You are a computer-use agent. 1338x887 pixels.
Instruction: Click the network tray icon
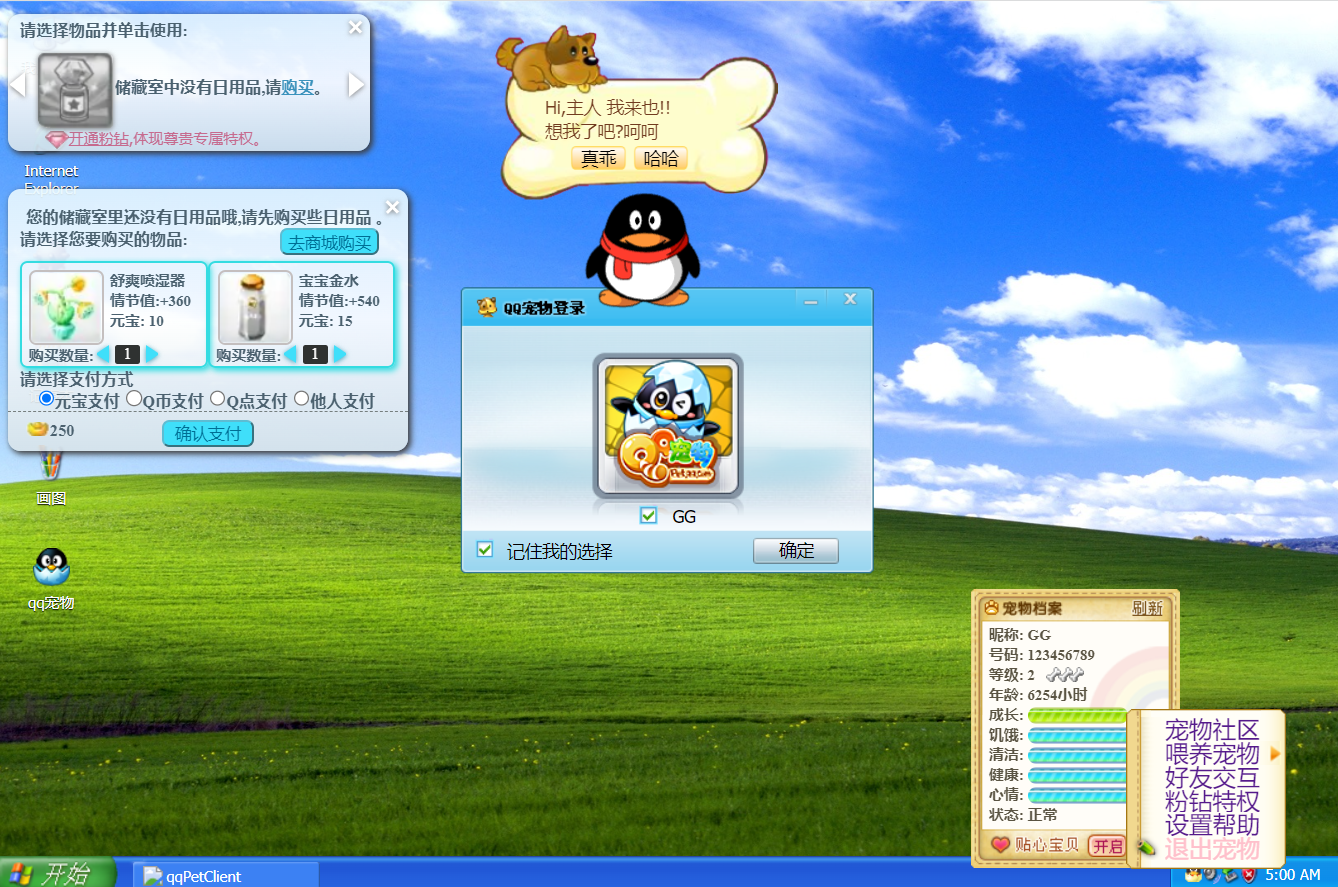point(1229,874)
